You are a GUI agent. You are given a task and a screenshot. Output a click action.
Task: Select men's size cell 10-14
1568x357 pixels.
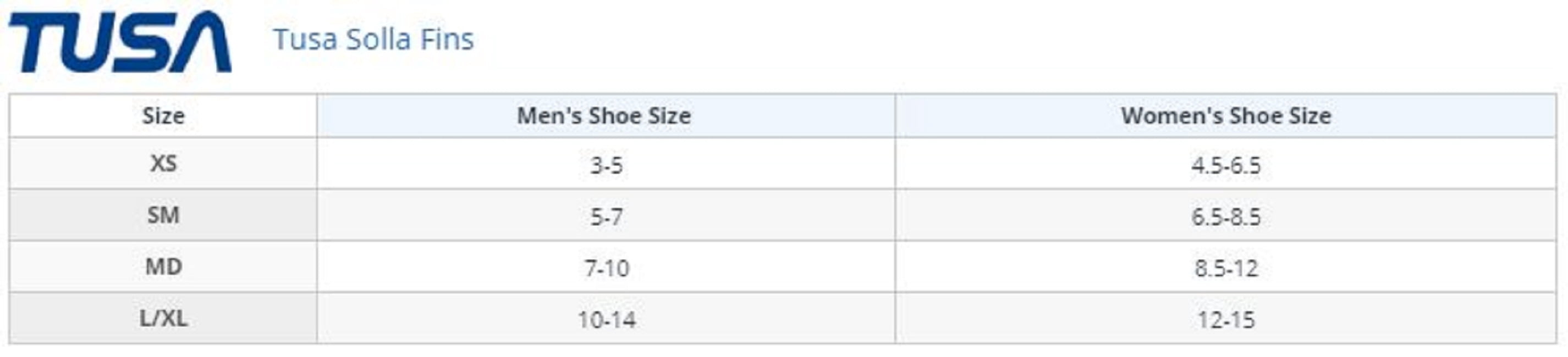[606, 319]
